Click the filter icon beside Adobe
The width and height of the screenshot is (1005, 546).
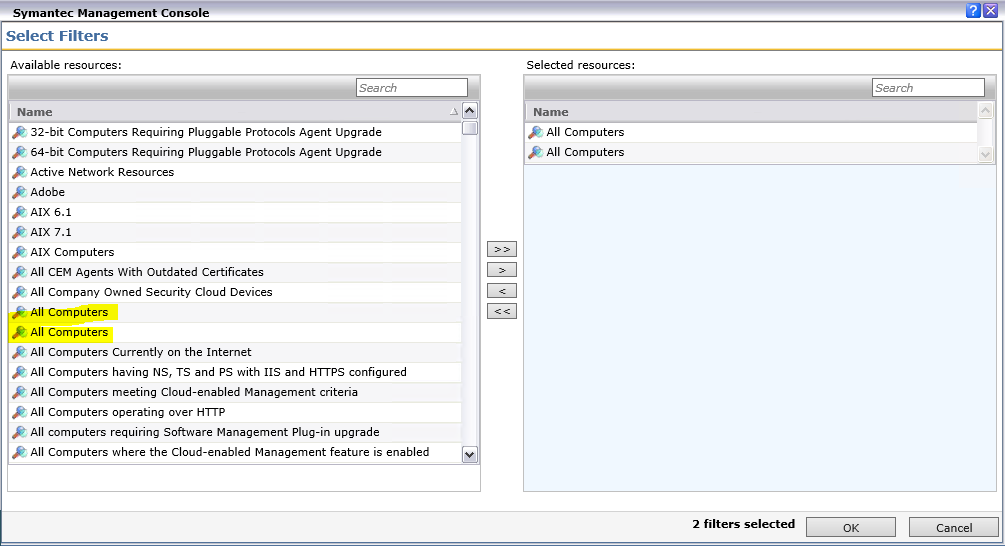click(x=19, y=192)
